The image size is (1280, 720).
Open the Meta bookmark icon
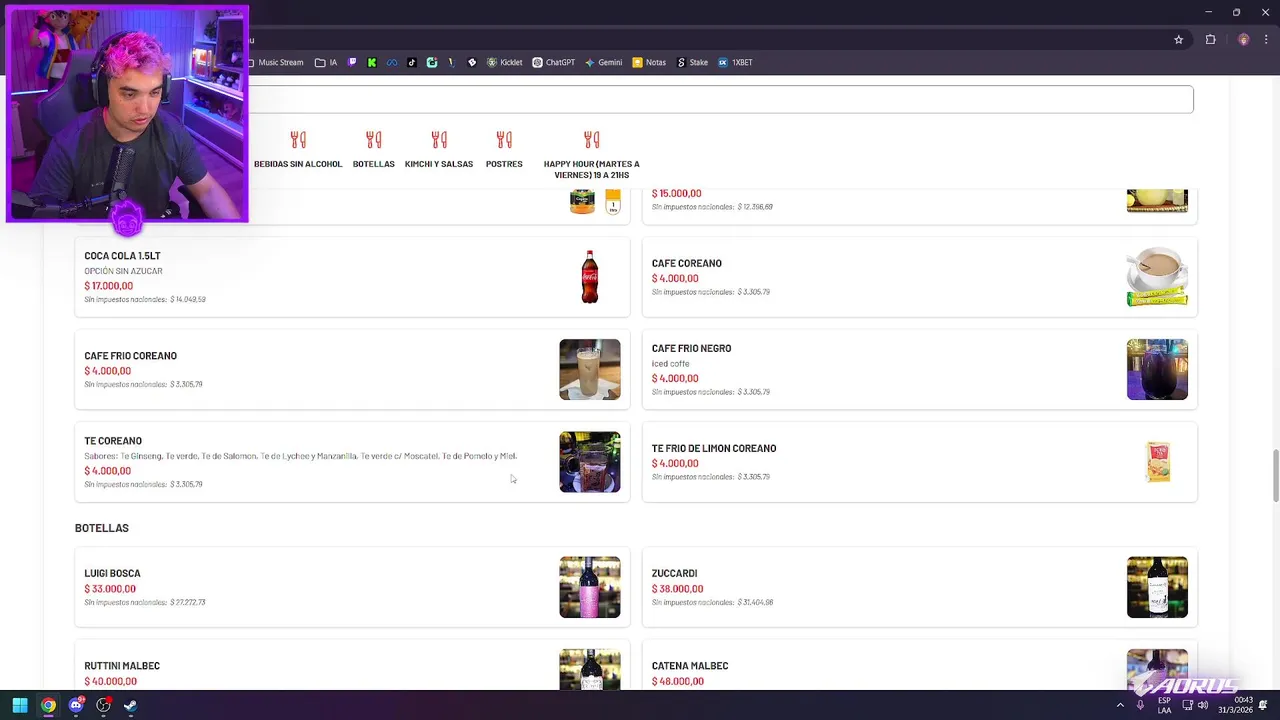[x=392, y=62]
